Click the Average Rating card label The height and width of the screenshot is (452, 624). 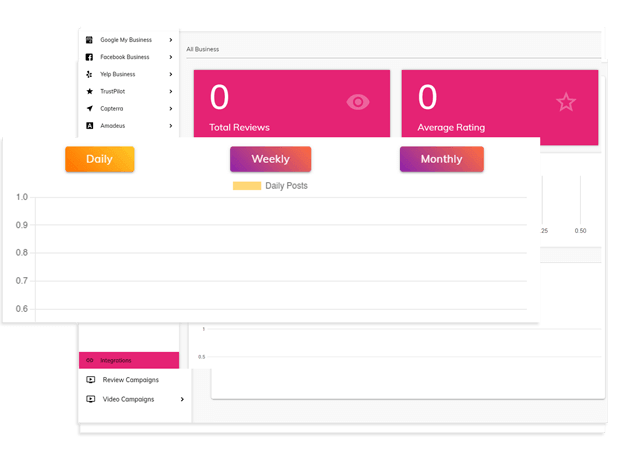click(451, 127)
